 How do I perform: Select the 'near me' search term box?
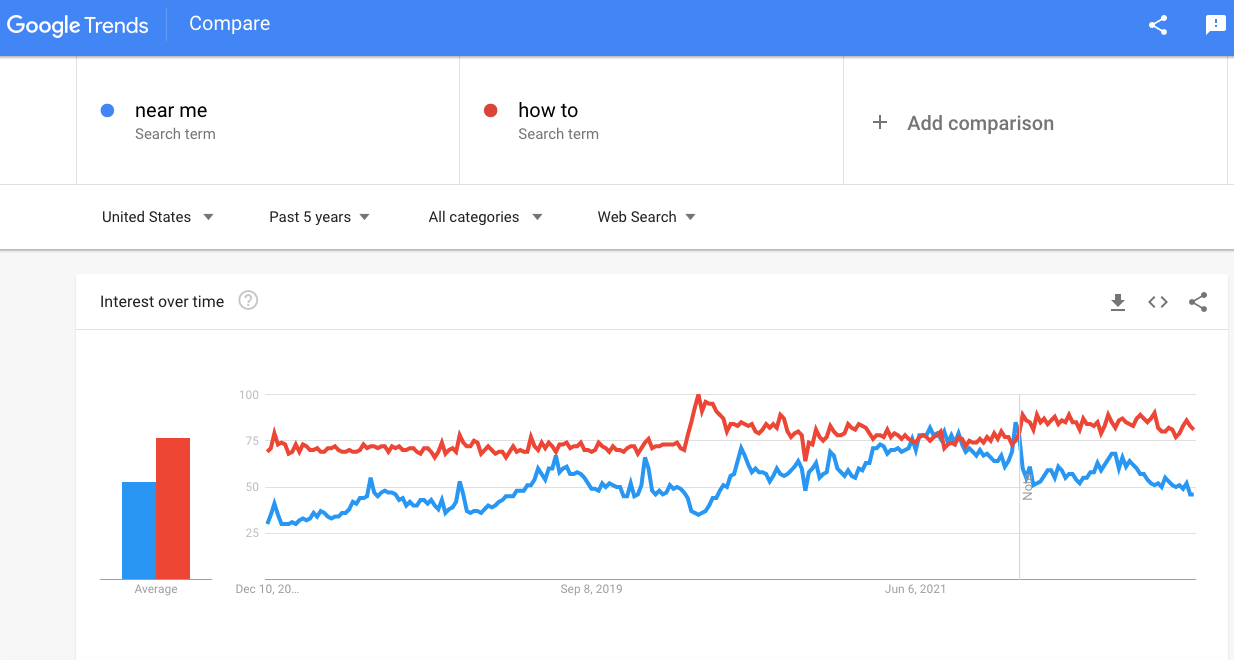pyautogui.click(x=268, y=121)
